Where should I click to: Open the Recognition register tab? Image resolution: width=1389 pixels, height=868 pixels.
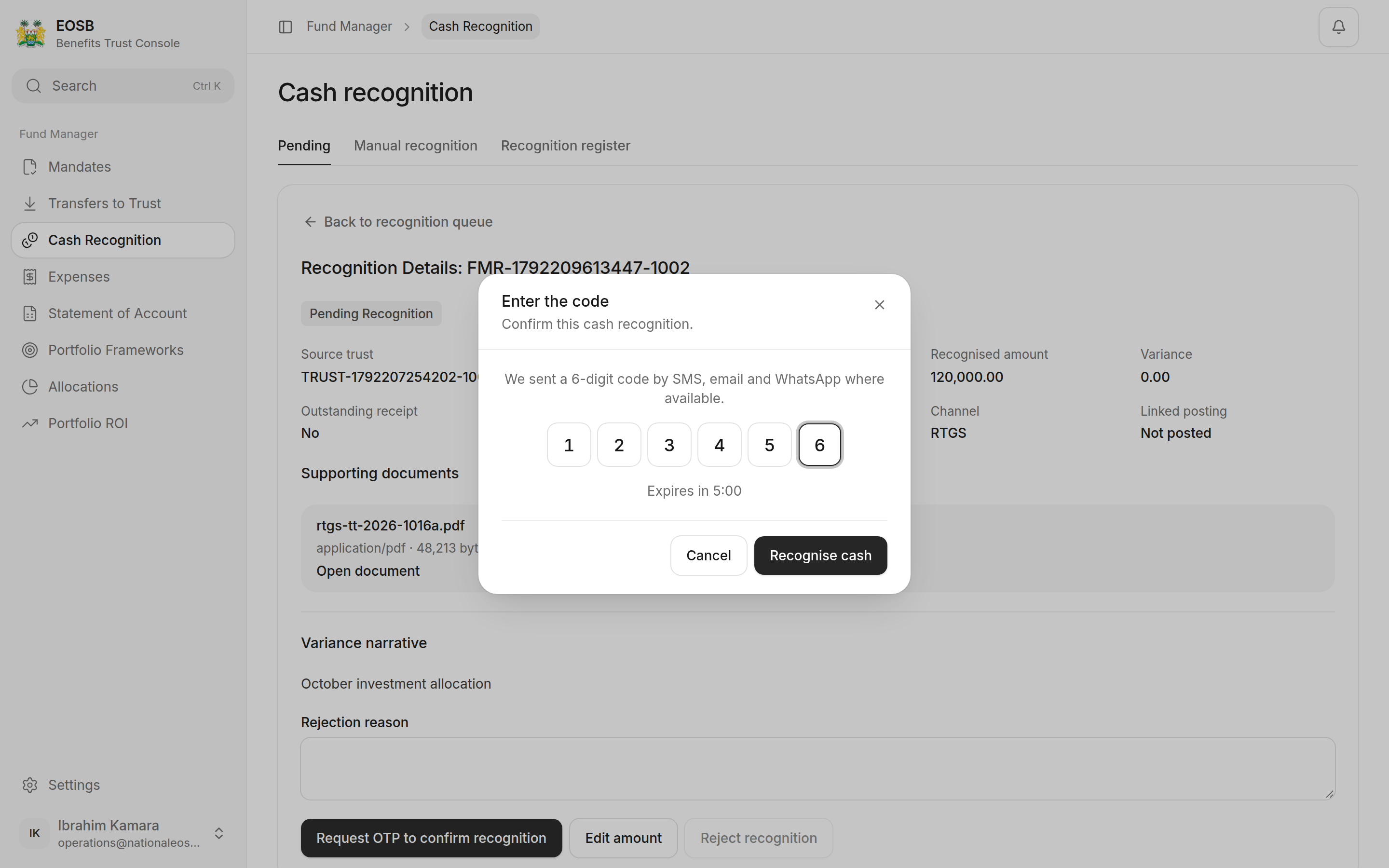pyautogui.click(x=565, y=146)
